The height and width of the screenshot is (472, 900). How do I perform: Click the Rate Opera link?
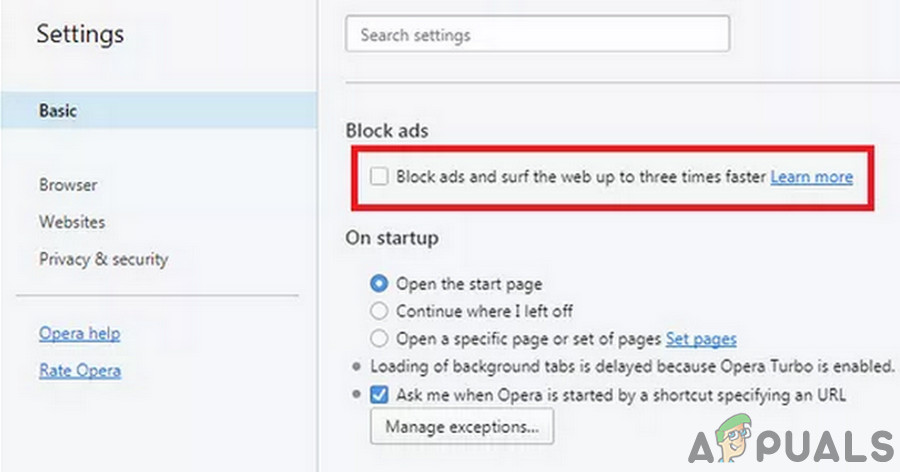79,370
